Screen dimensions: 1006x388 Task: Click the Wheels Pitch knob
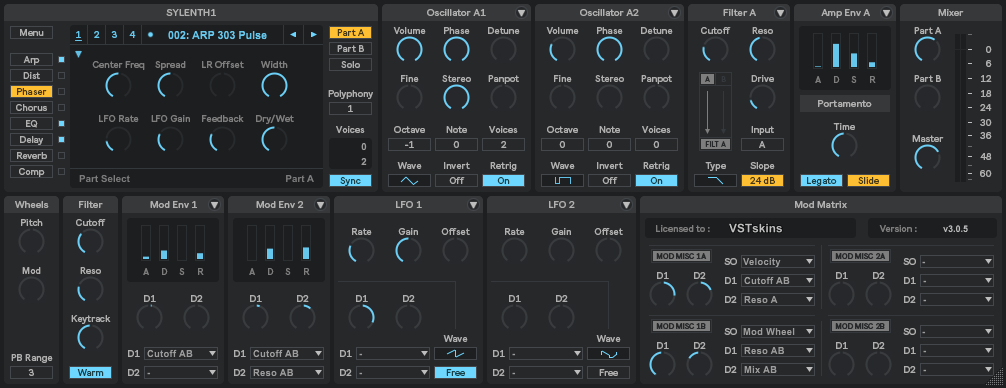[31, 241]
